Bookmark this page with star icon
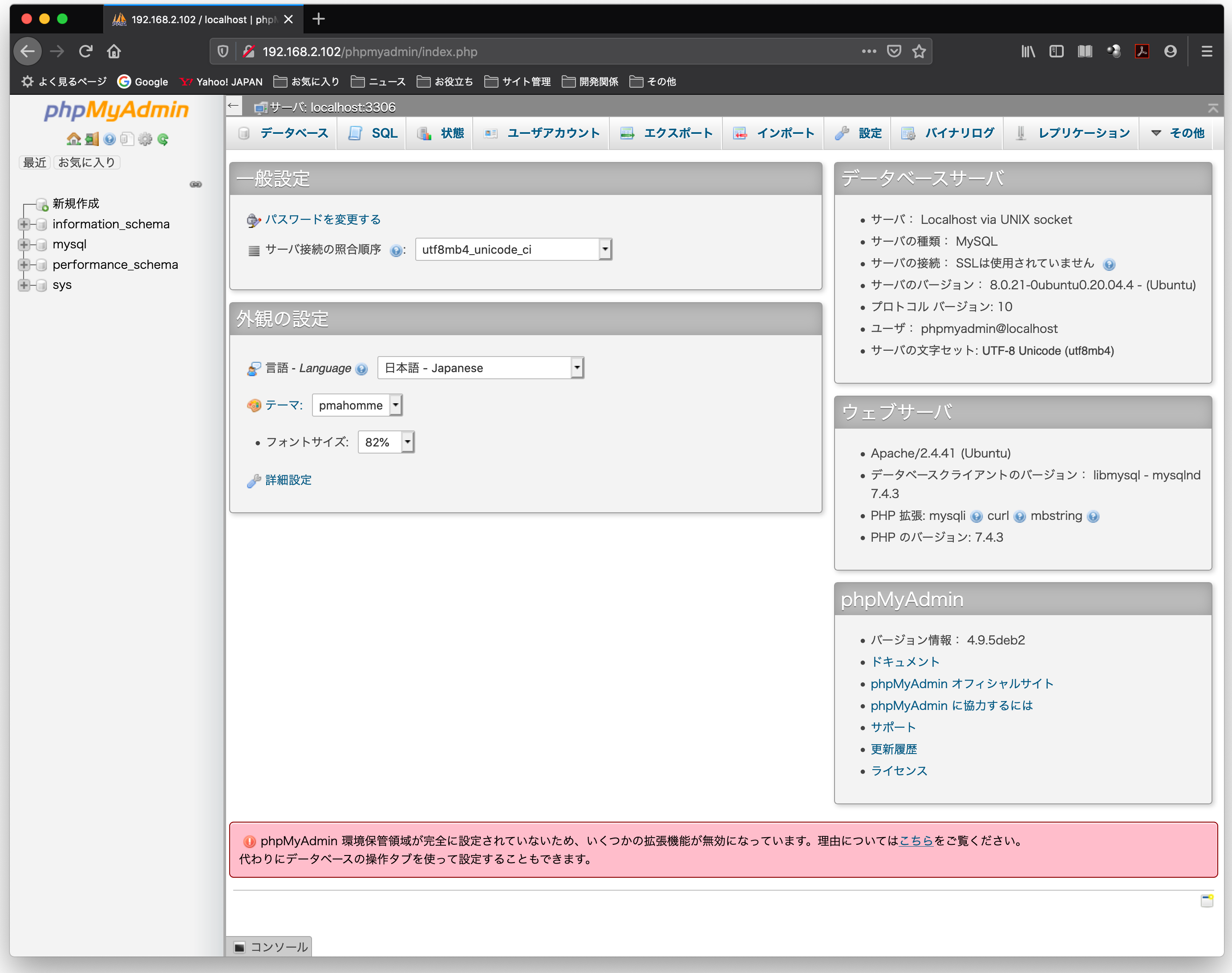Screen dimensions: 1232x973 pyautogui.click(x=919, y=51)
